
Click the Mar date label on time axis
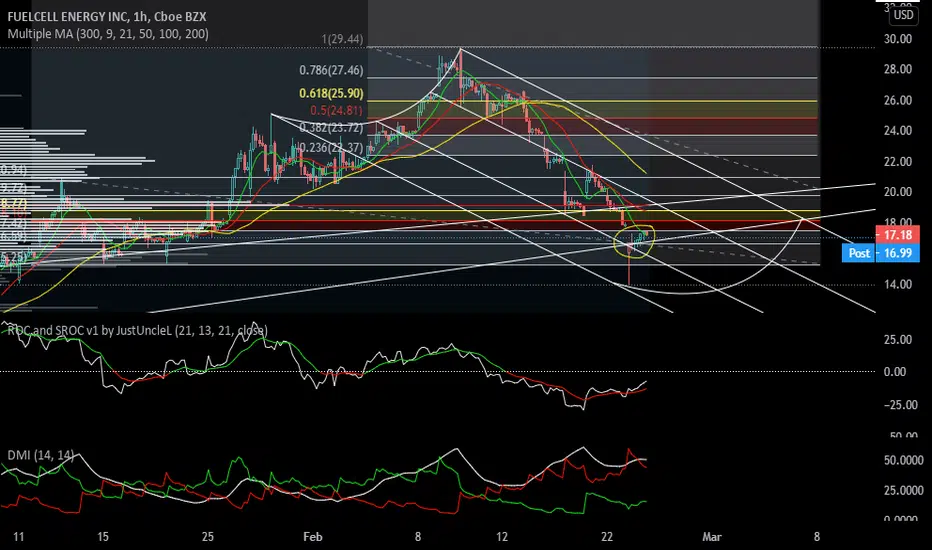pyautogui.click(x=711, y=537)
